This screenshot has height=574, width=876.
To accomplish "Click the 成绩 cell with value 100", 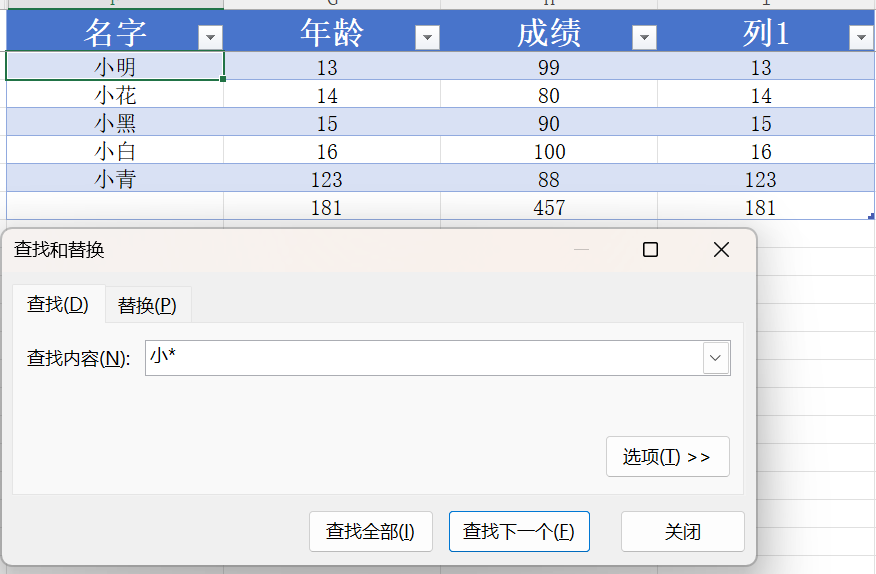I will [549, 151].
